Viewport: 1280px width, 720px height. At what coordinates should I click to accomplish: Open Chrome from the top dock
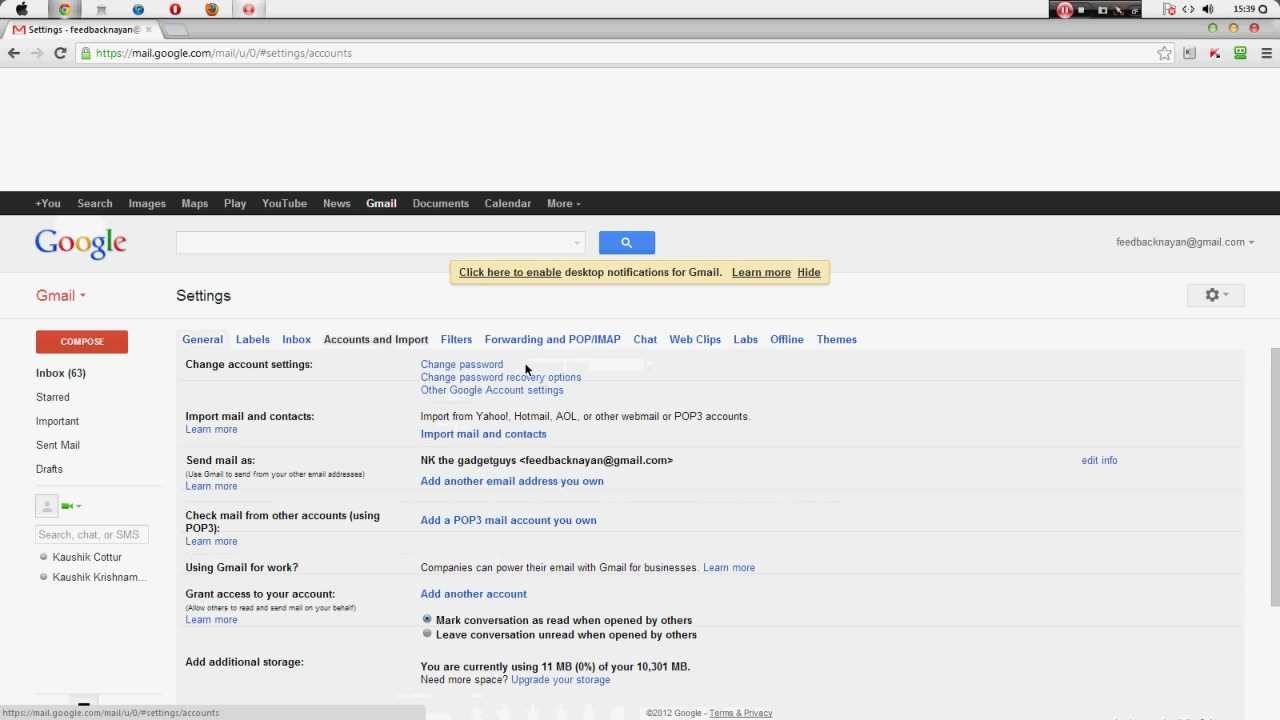64,9
